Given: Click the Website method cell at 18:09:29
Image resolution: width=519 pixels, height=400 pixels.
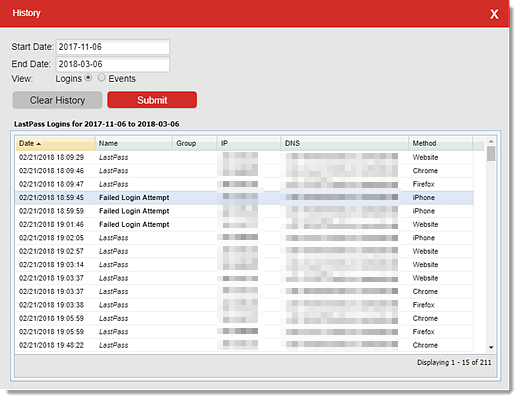Looking at the screenshot, I should pos(425,157).
